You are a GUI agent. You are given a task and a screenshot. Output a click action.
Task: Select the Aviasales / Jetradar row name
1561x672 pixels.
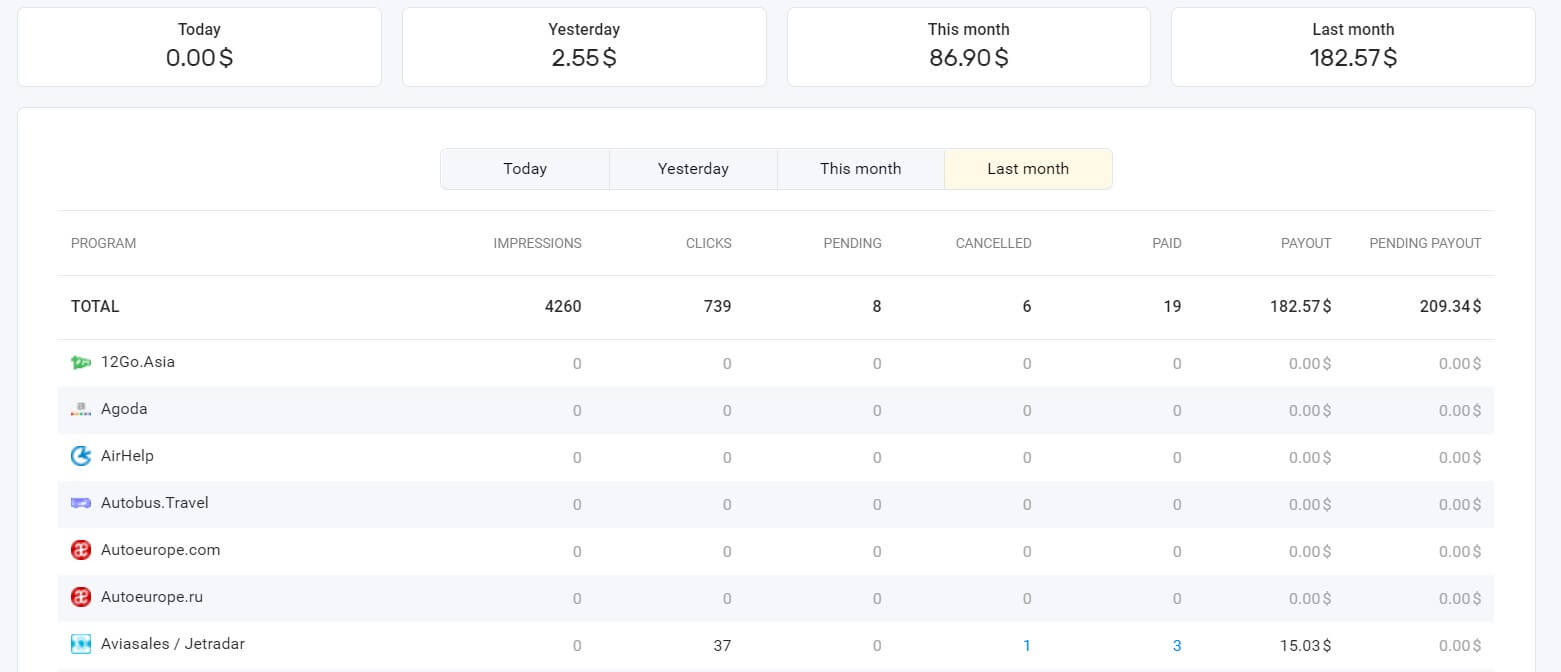[x=173, y=644]
